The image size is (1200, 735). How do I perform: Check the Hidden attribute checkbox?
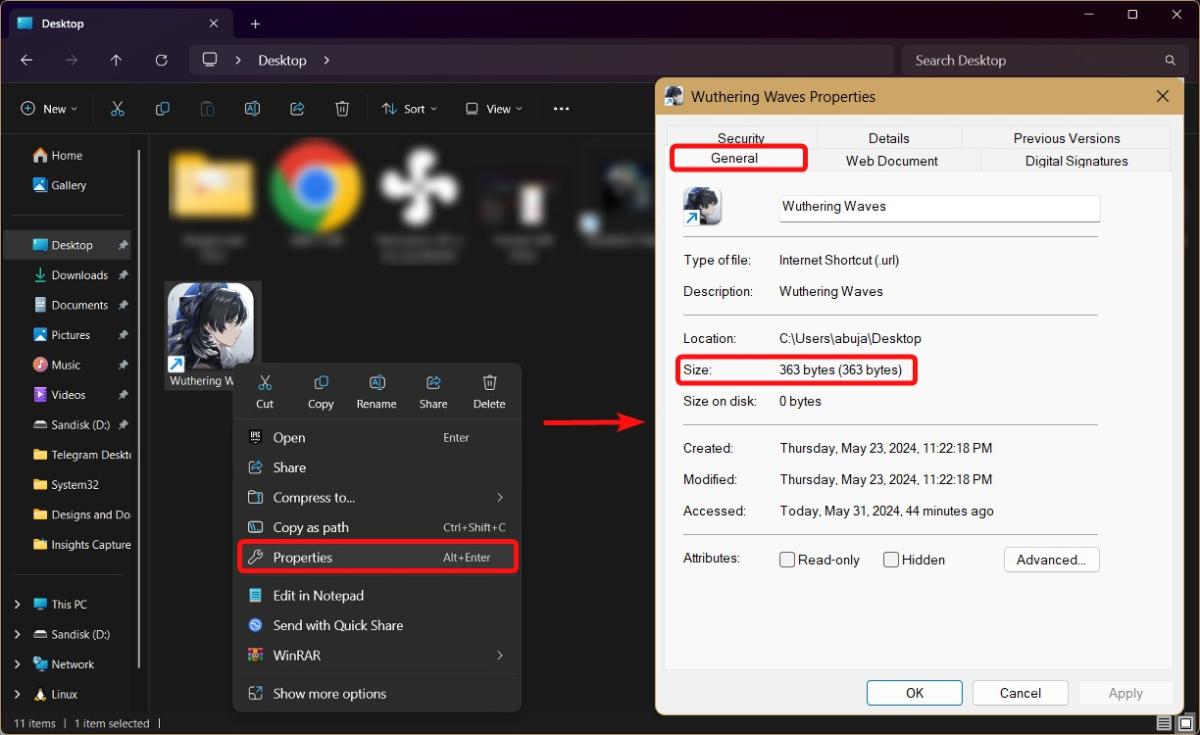click(891, 560)
